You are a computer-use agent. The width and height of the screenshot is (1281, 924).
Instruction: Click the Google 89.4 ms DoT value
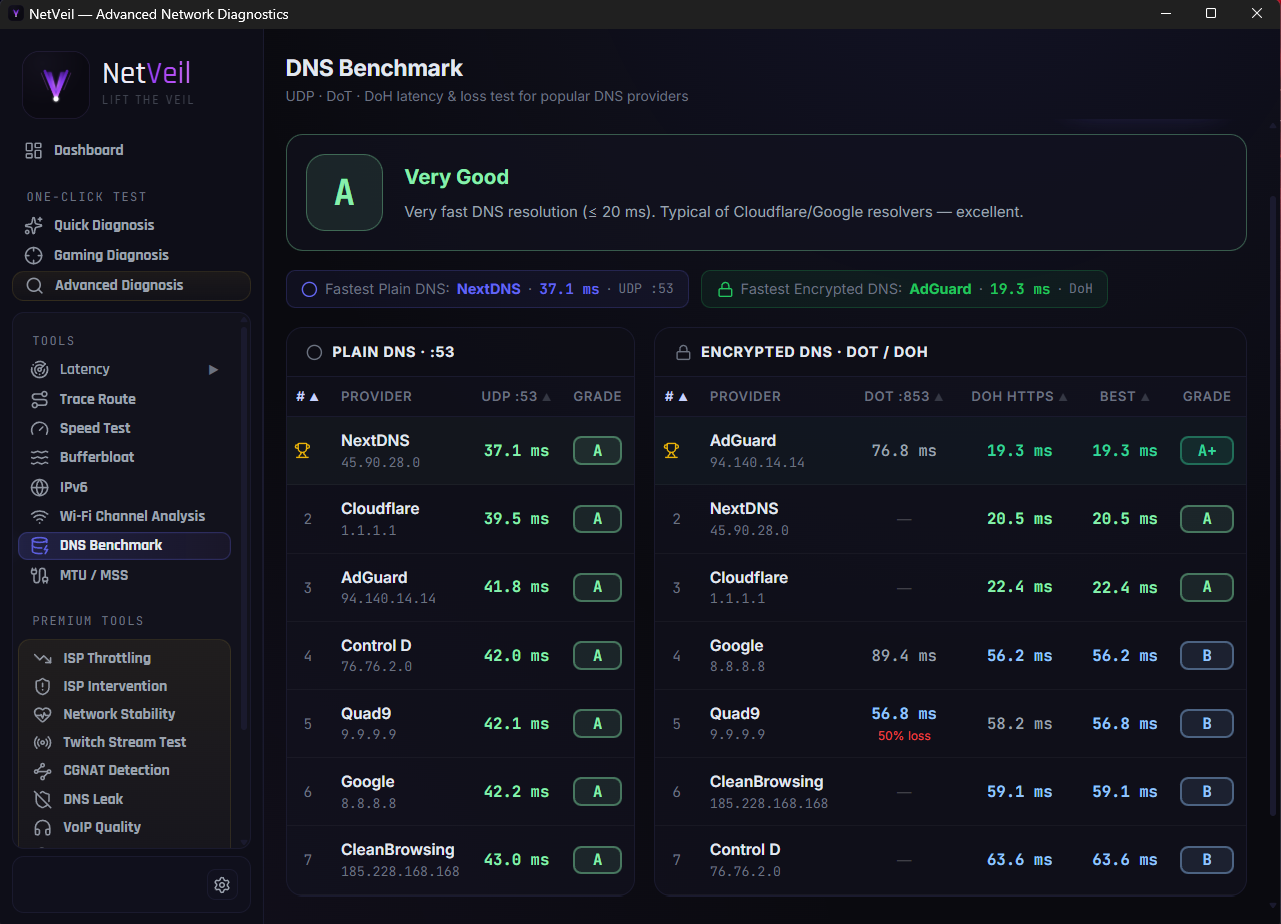click(x=904, y=656)
